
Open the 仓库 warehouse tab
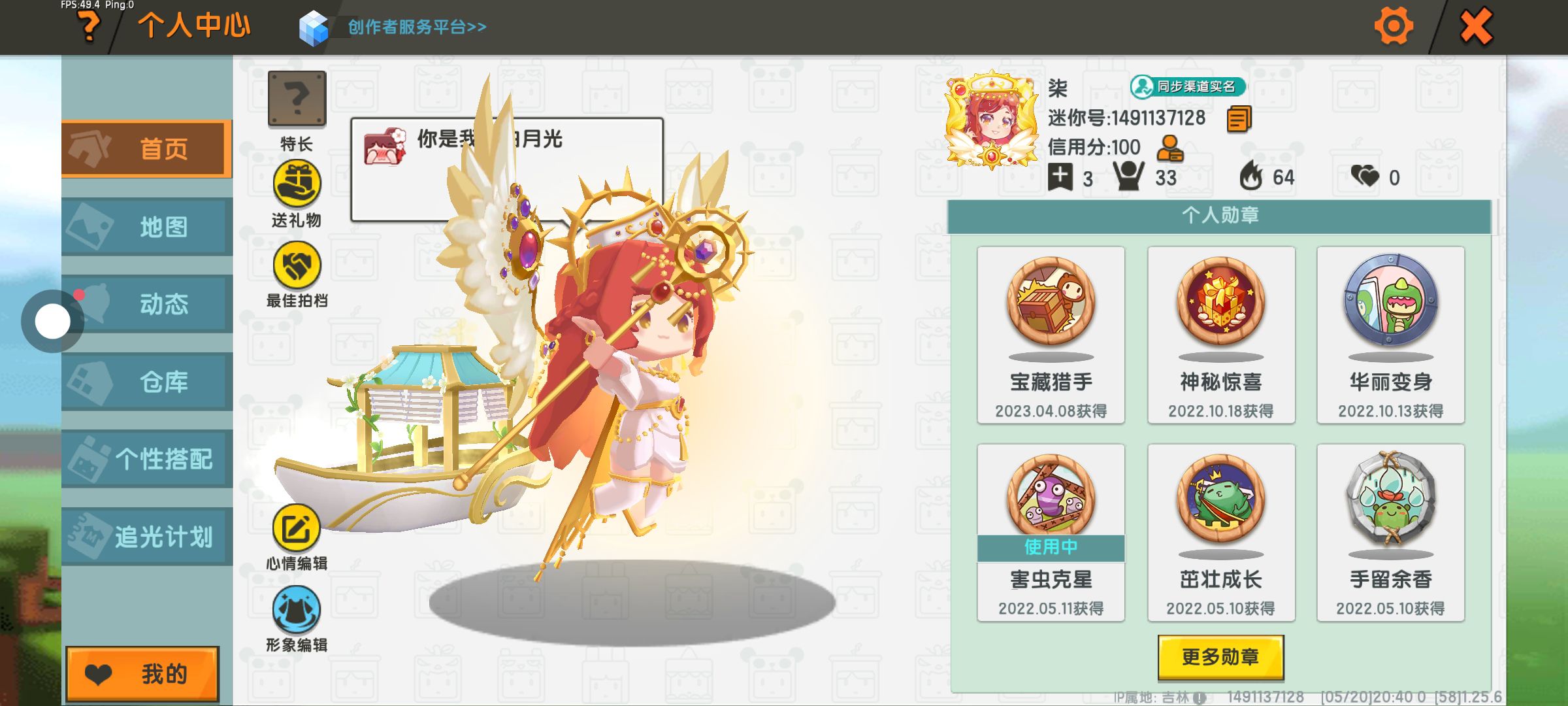[x=147, y=381]
